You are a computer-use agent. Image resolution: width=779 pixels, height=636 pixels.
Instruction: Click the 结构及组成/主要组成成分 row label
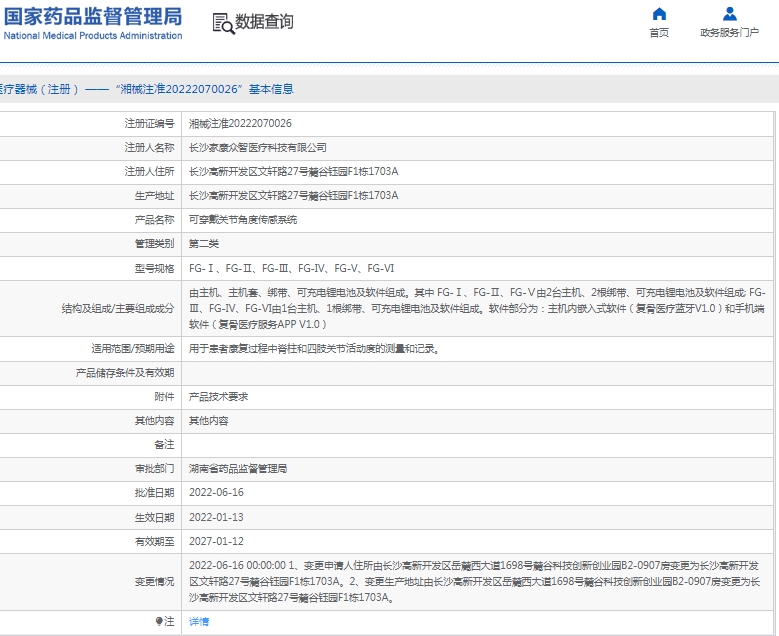(118, 309)
